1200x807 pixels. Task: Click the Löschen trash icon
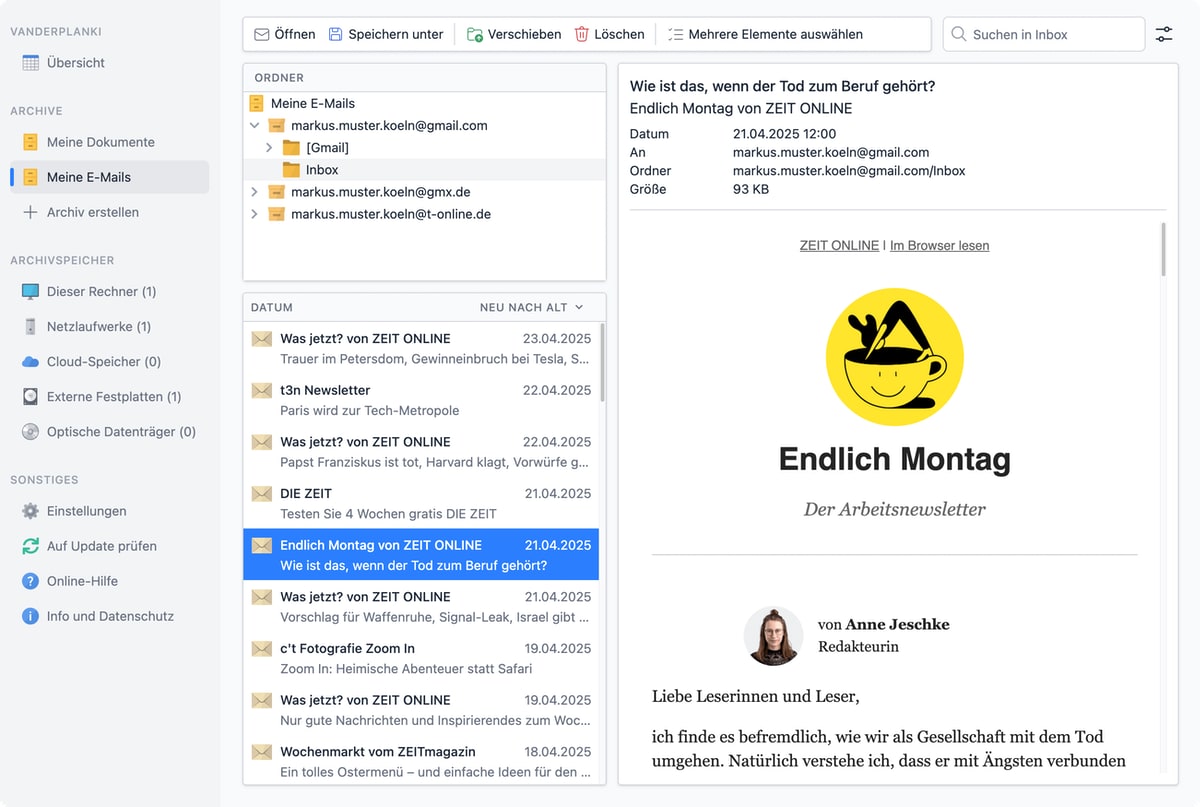point(582,34)
